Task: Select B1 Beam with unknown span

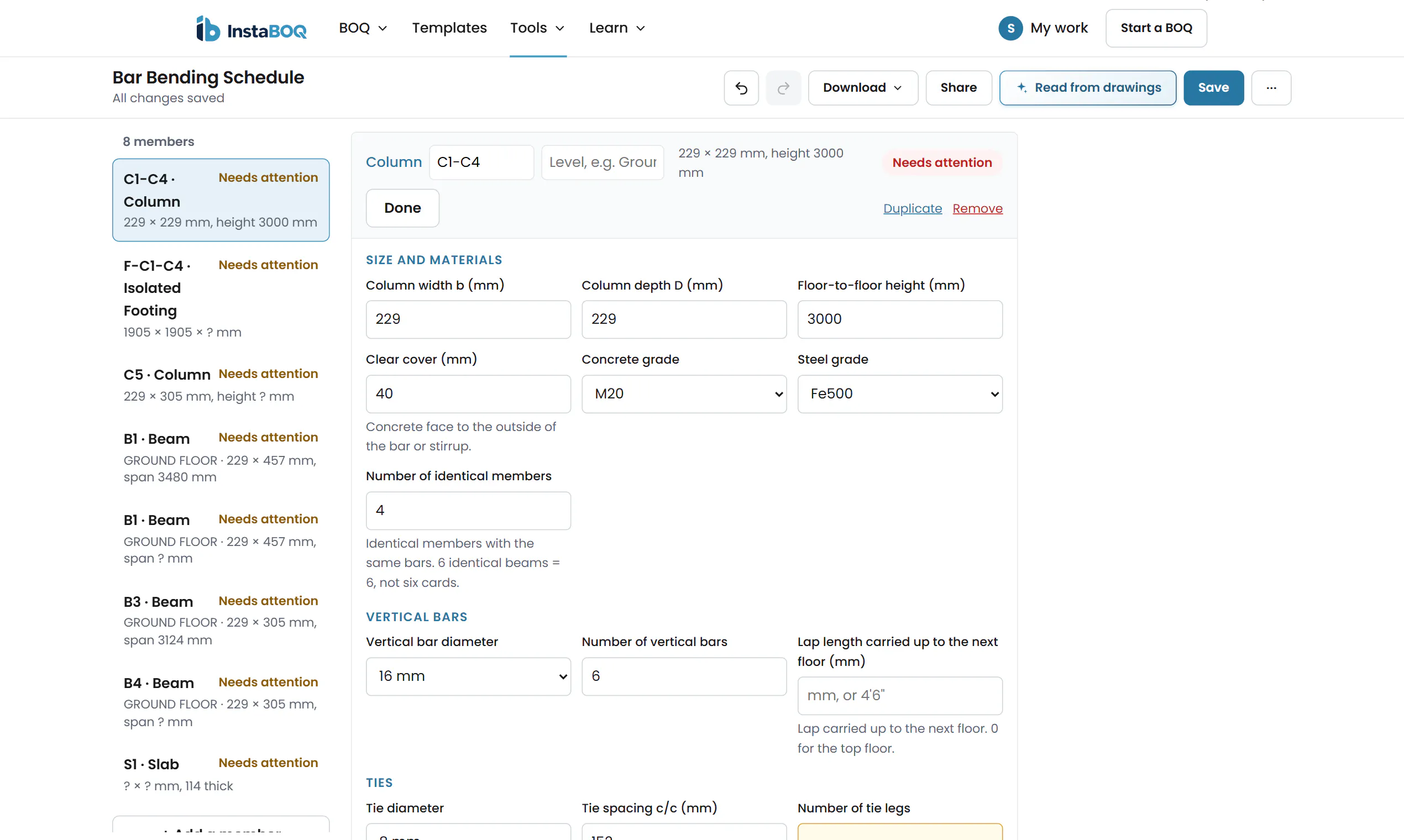Action: [x=221, y=539]
